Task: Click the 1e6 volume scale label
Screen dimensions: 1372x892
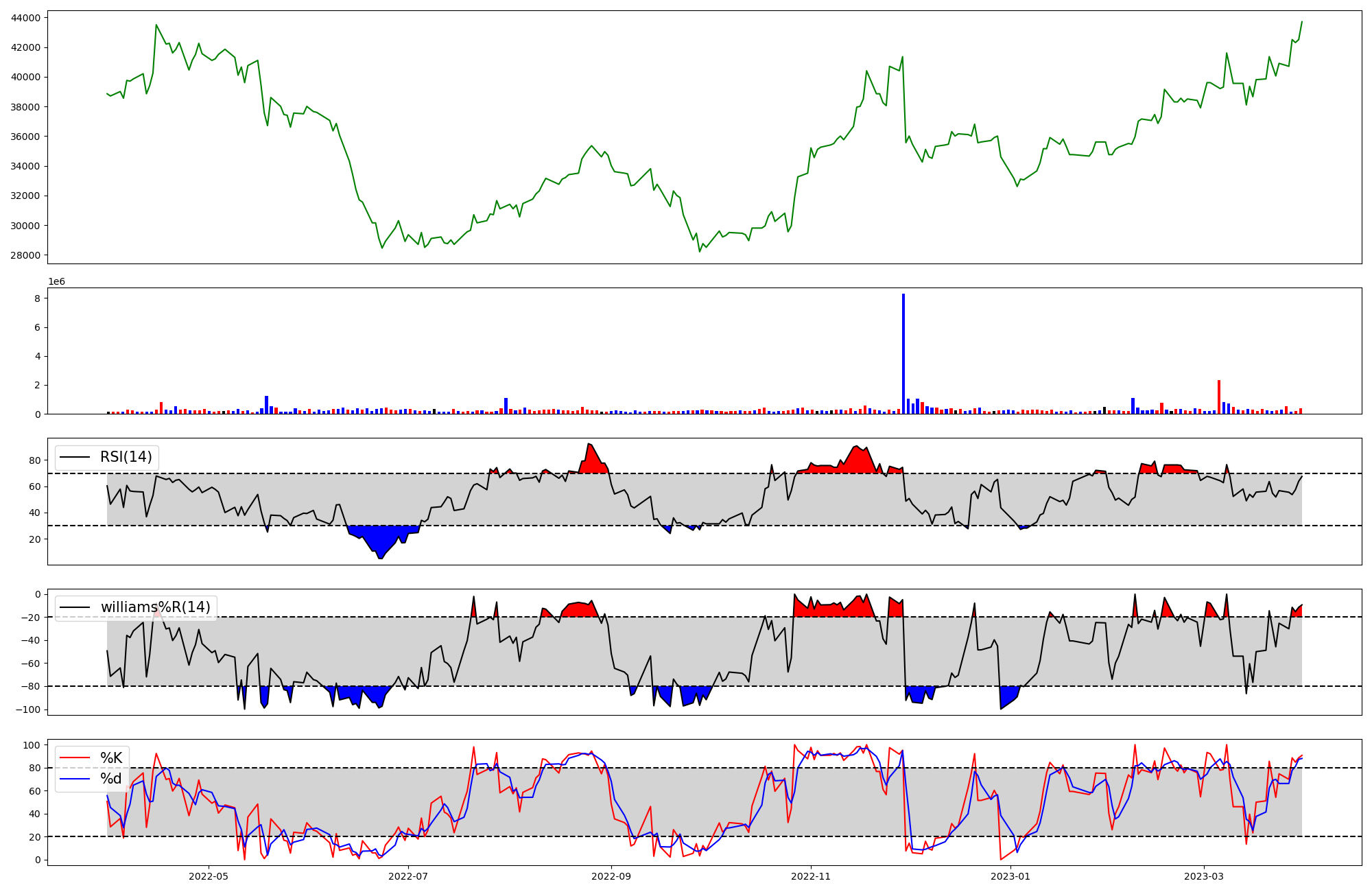Action: click(56, 281)
